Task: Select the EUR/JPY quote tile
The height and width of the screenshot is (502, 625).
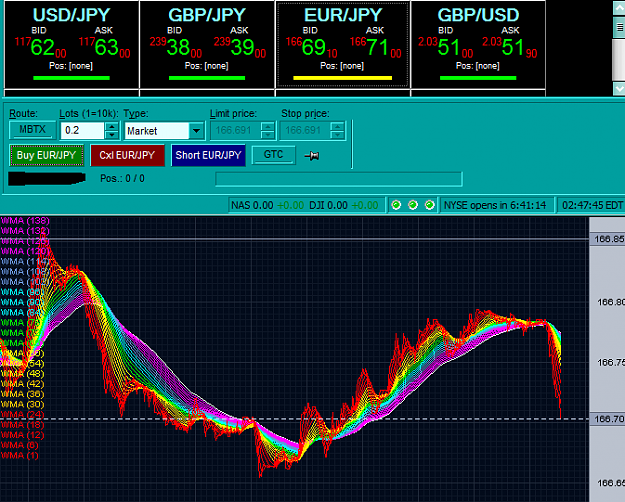Action: click(342, 44)
